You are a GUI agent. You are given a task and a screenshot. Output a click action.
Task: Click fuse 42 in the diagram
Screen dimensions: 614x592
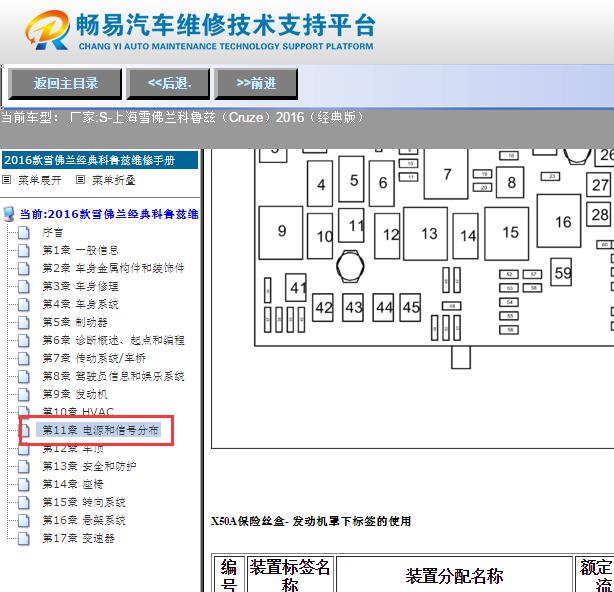point(323,307)
